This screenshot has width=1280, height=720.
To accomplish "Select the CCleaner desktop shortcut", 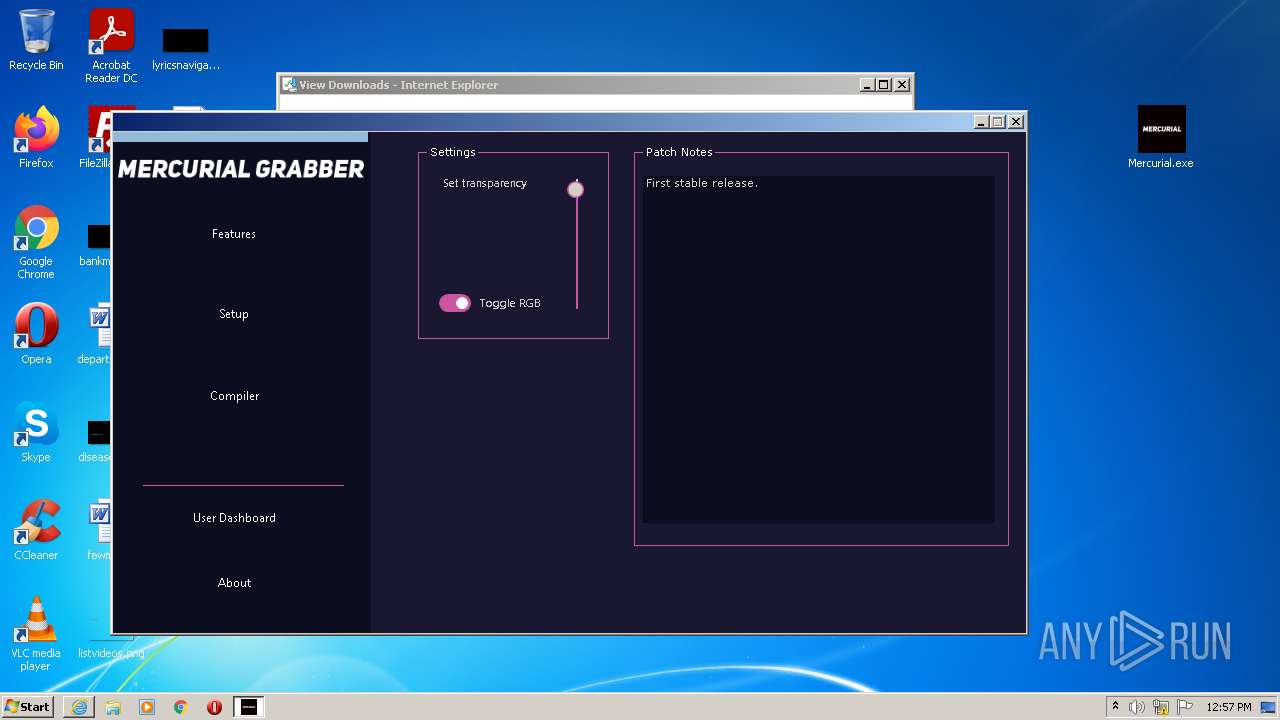I will pos(36,529).
